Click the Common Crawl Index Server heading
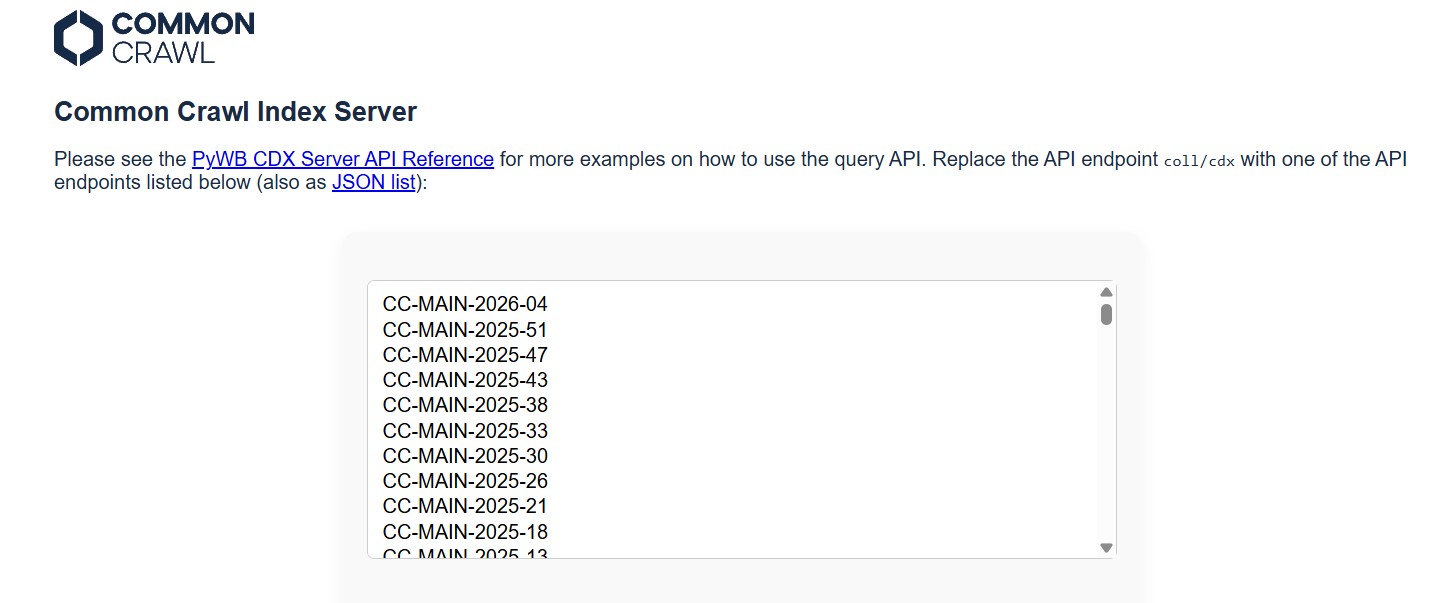 tap(235, 112)
